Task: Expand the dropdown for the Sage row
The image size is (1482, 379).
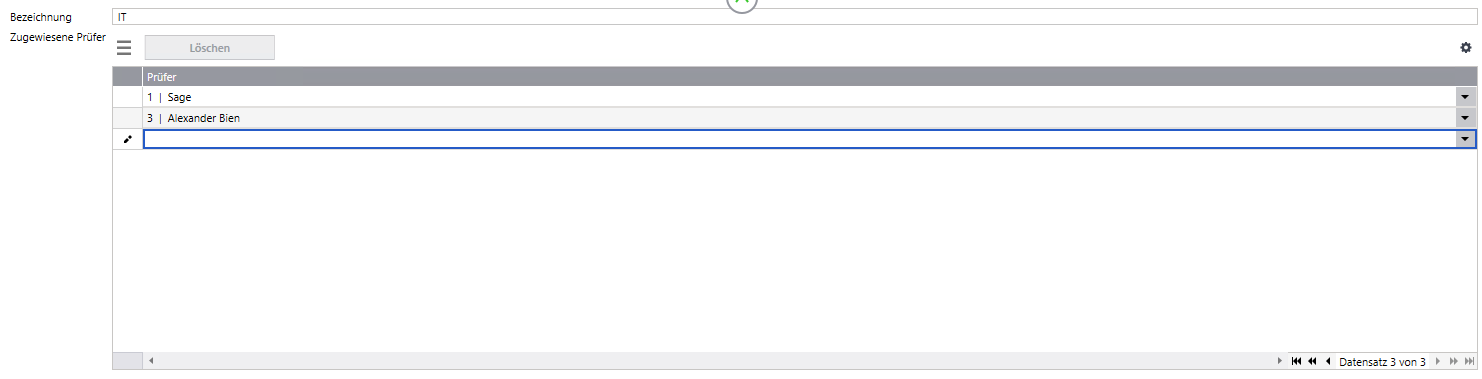Action: (x=1466, y=97)
